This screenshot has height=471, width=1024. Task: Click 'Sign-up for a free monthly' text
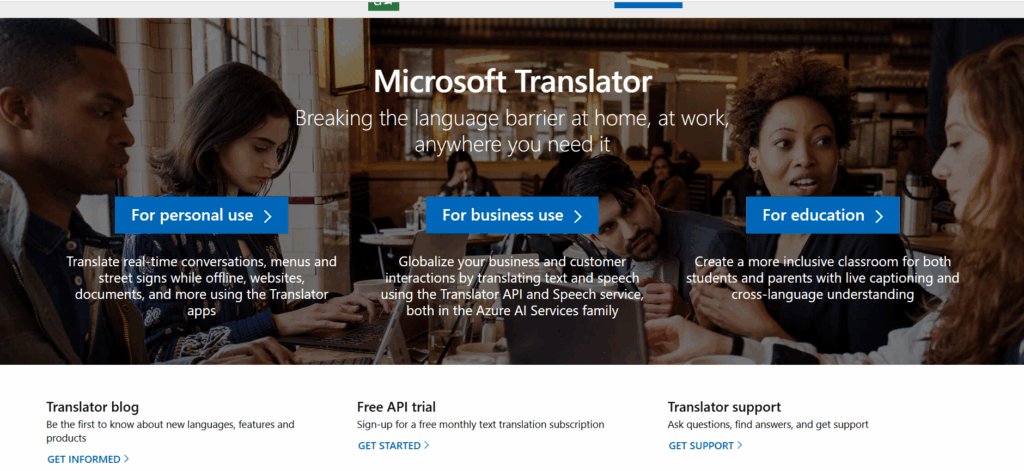point(481,425)
